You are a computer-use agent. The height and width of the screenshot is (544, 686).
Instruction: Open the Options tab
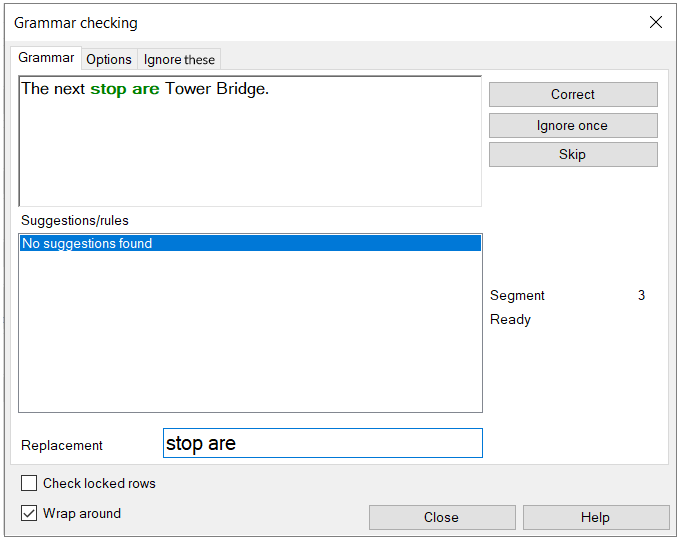point(109,59)
